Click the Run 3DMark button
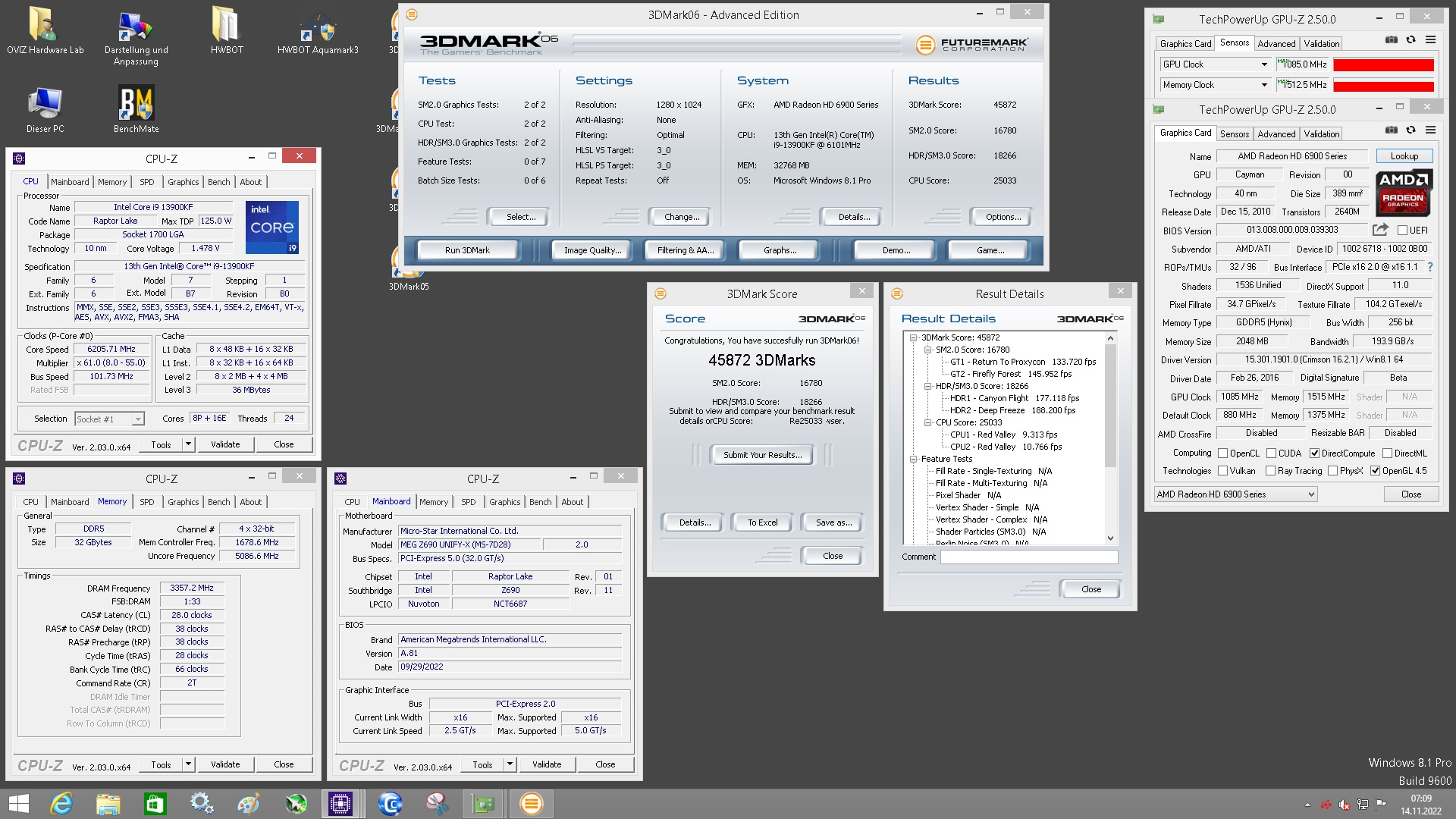The height and width of the screenshot is (819, 1456). click(x=467, y=250)
